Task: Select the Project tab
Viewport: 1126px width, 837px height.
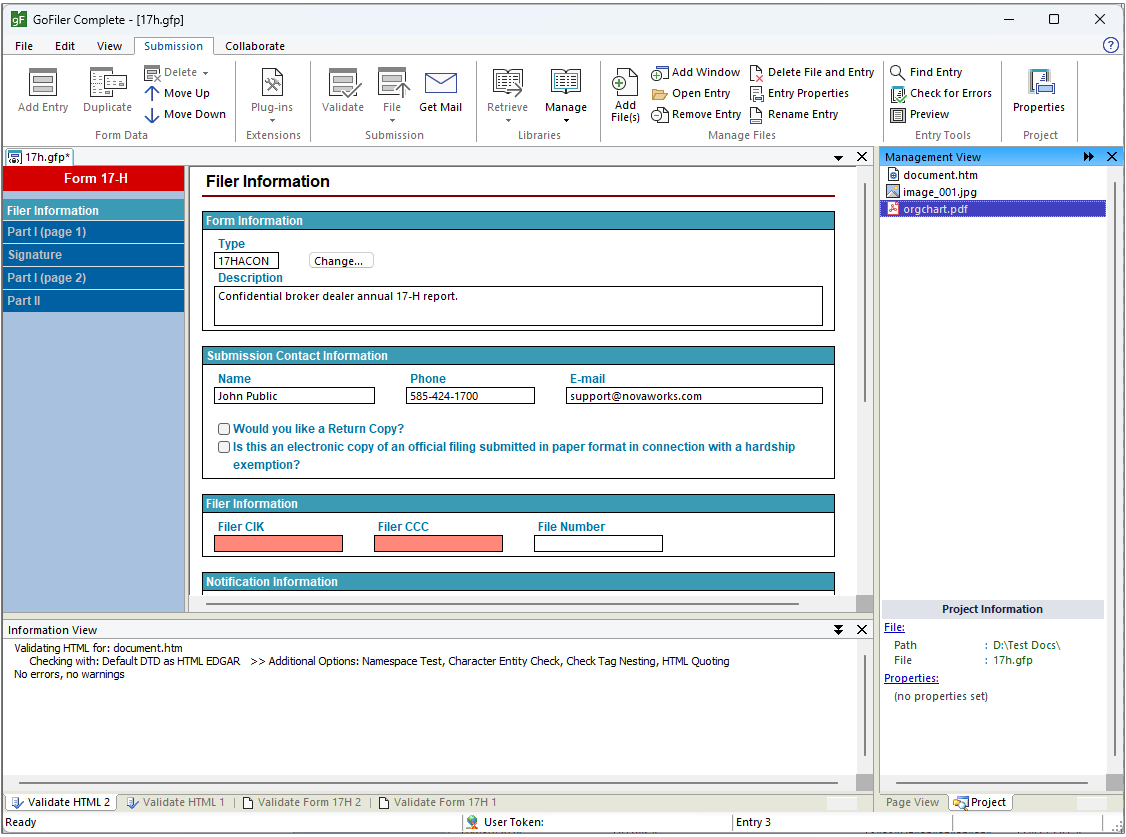Action: click(981, 803)
